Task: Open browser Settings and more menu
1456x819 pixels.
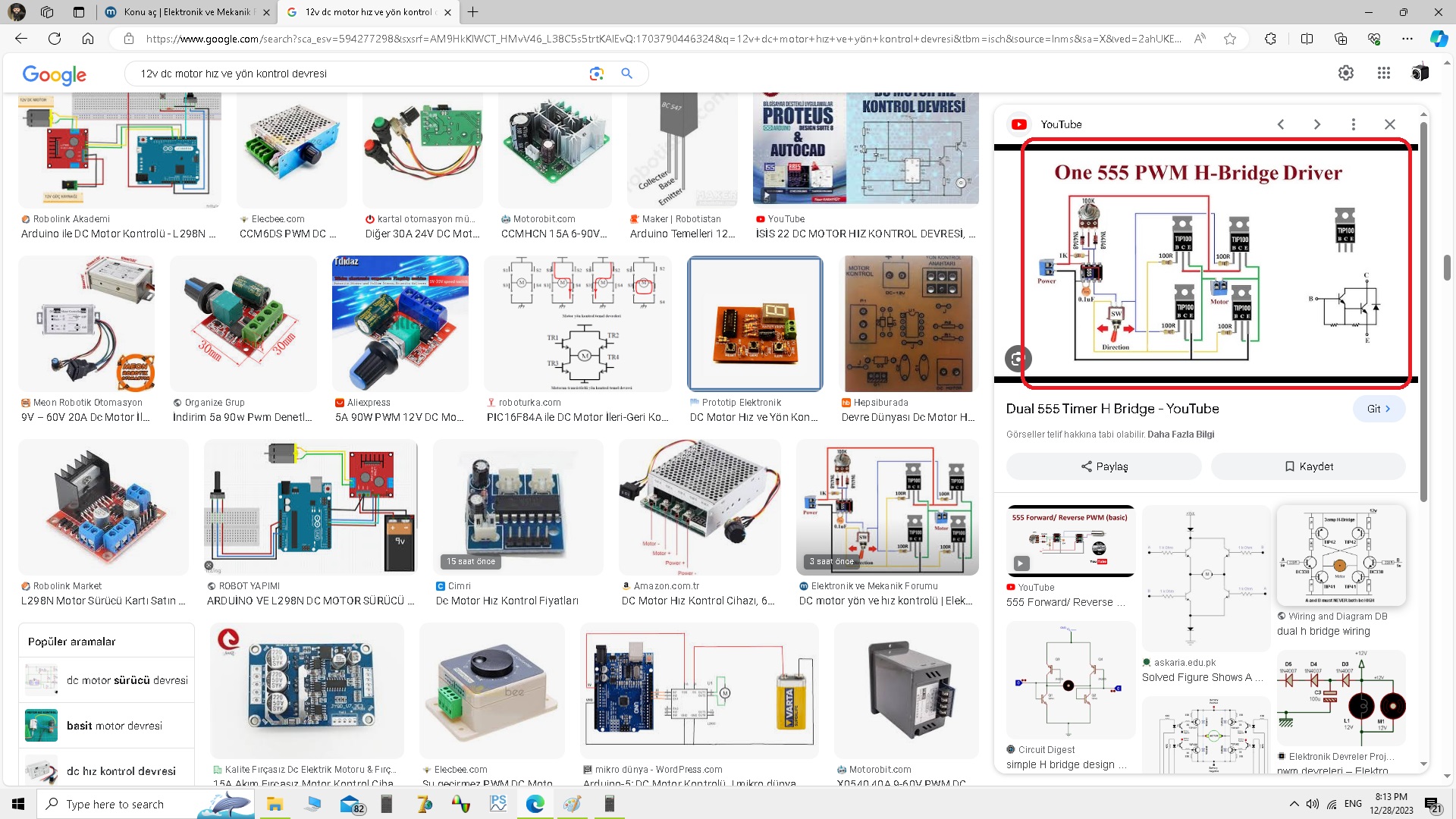Action: point(1407,39)
